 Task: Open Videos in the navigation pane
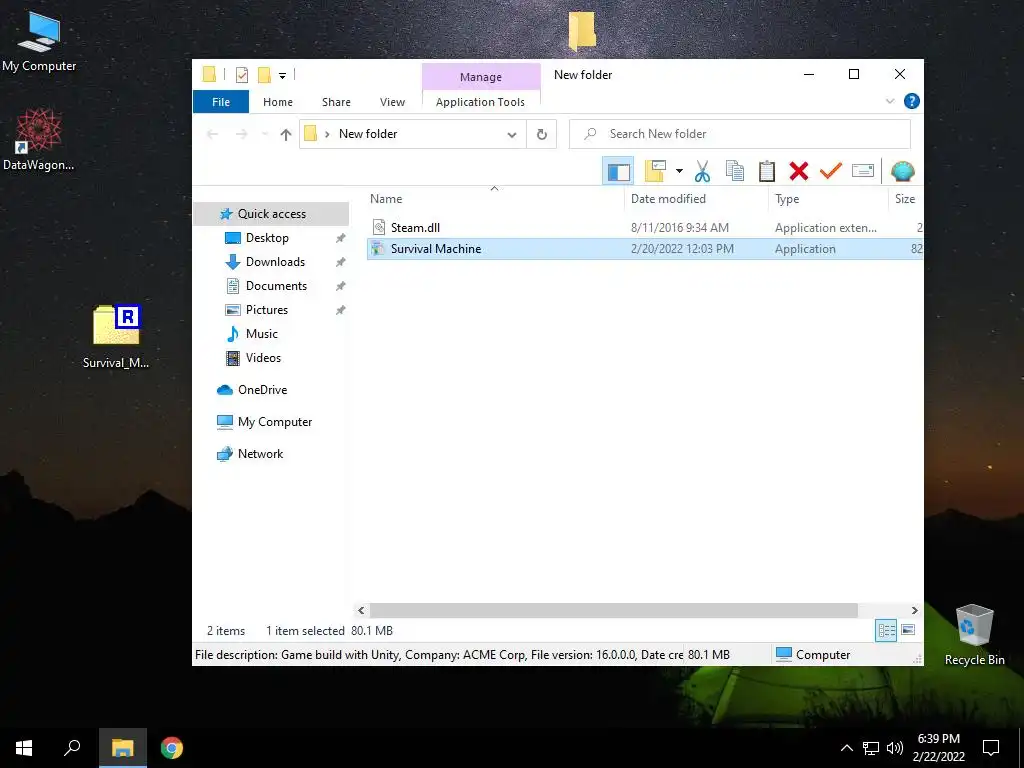coord(263,358)
